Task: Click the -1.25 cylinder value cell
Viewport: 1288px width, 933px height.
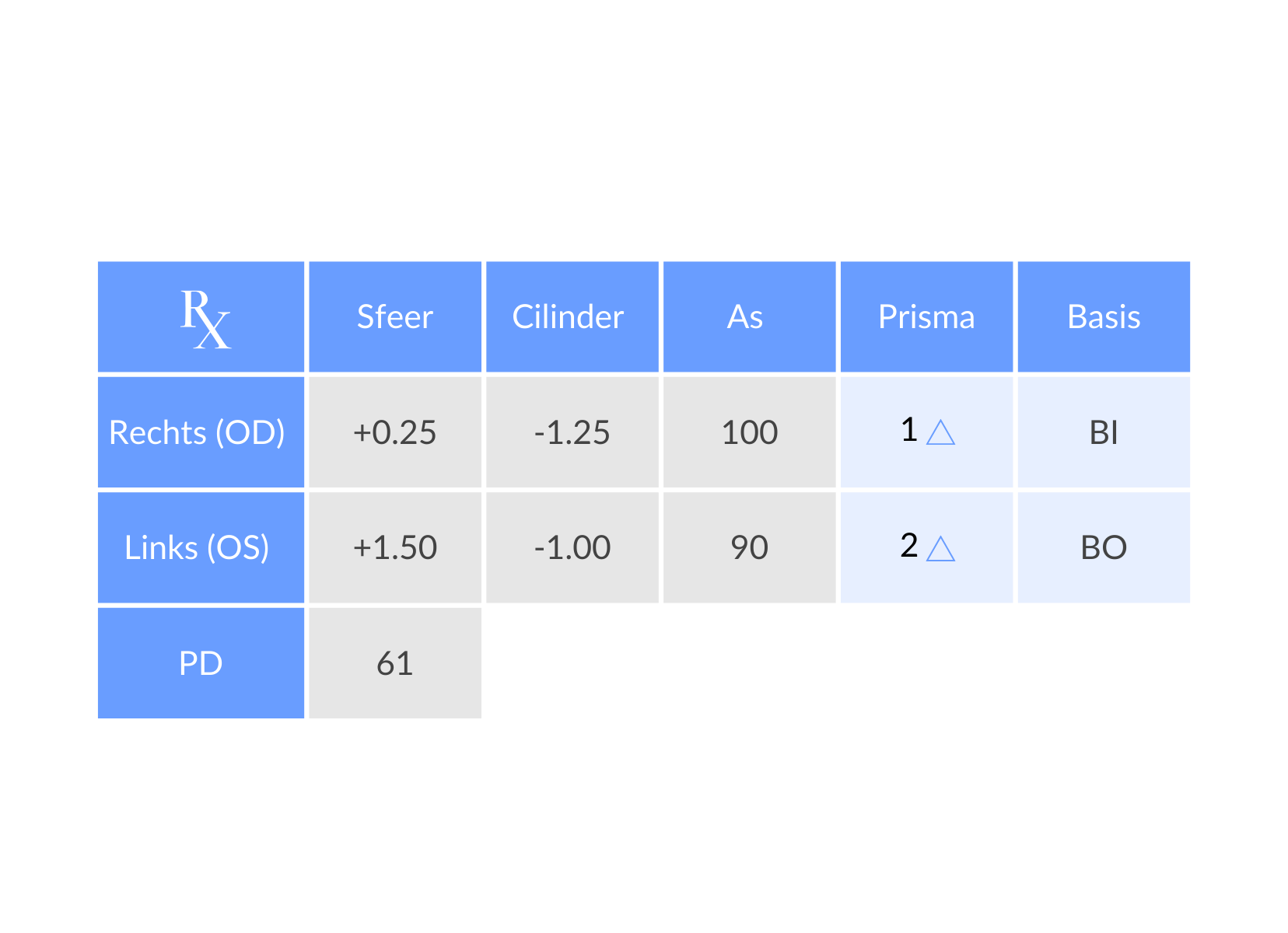Action: [x=572, y=432]
